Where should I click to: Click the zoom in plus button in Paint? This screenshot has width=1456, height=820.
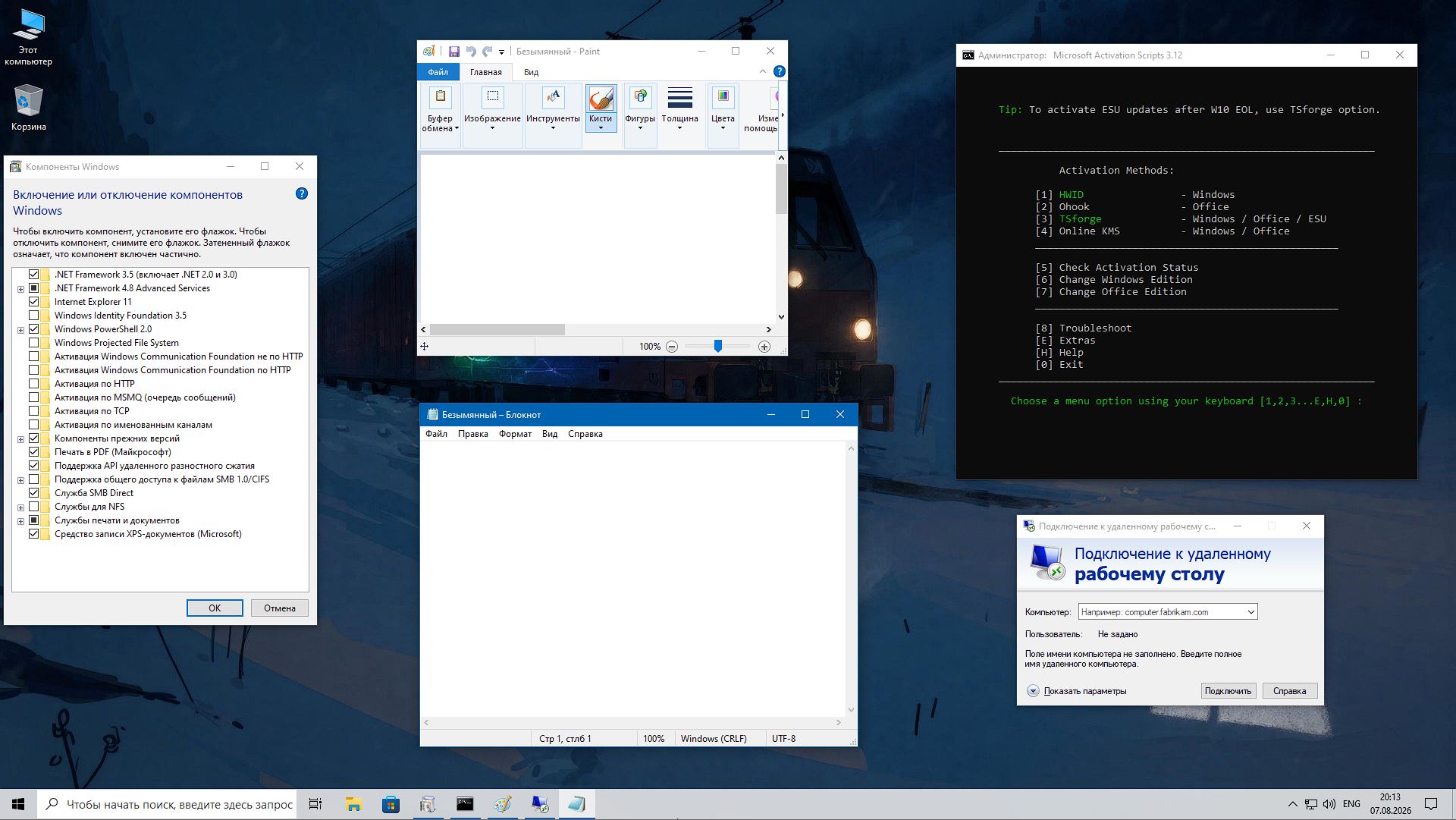click(764, 347)
